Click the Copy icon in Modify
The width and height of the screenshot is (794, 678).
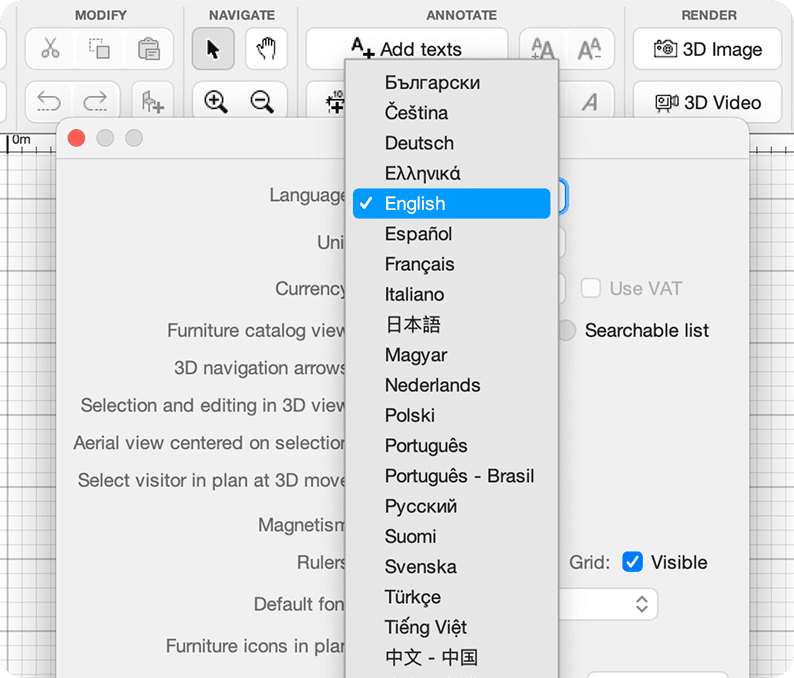click(x=99, y=49)
